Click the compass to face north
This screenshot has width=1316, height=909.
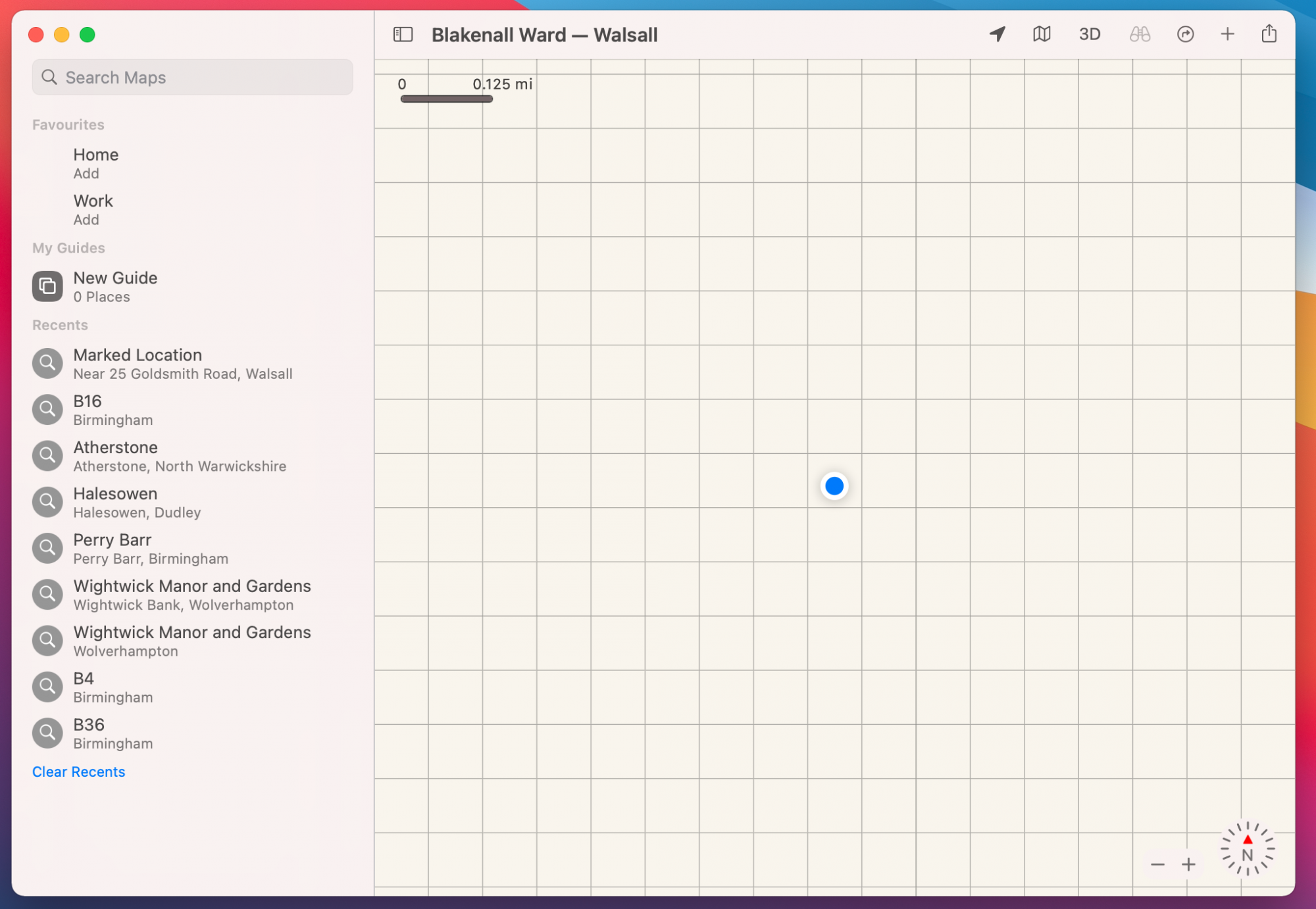point(1248,848)
